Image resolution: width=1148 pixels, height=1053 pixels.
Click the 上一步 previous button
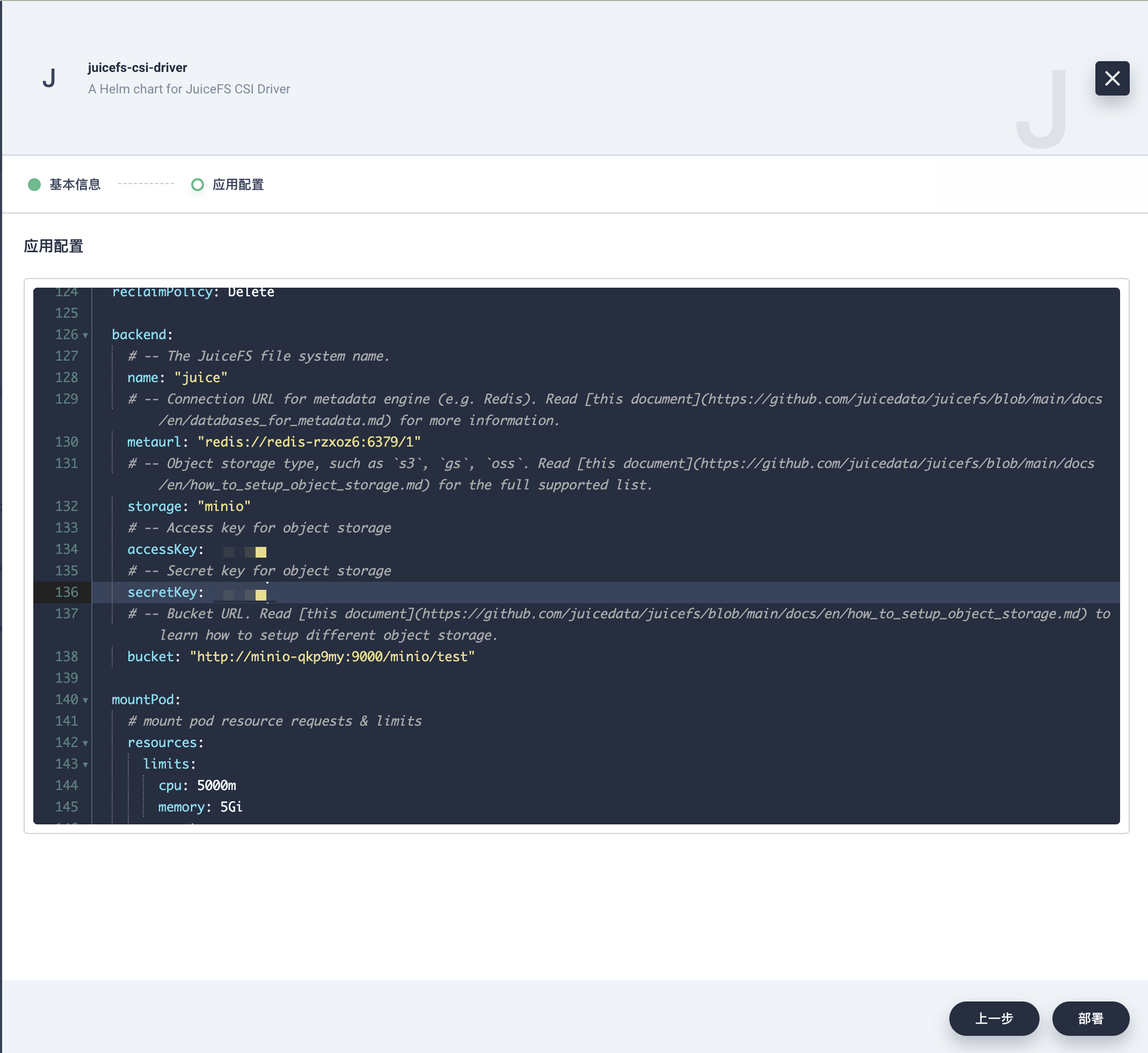pyautogui.click(x=993, y=1019)
